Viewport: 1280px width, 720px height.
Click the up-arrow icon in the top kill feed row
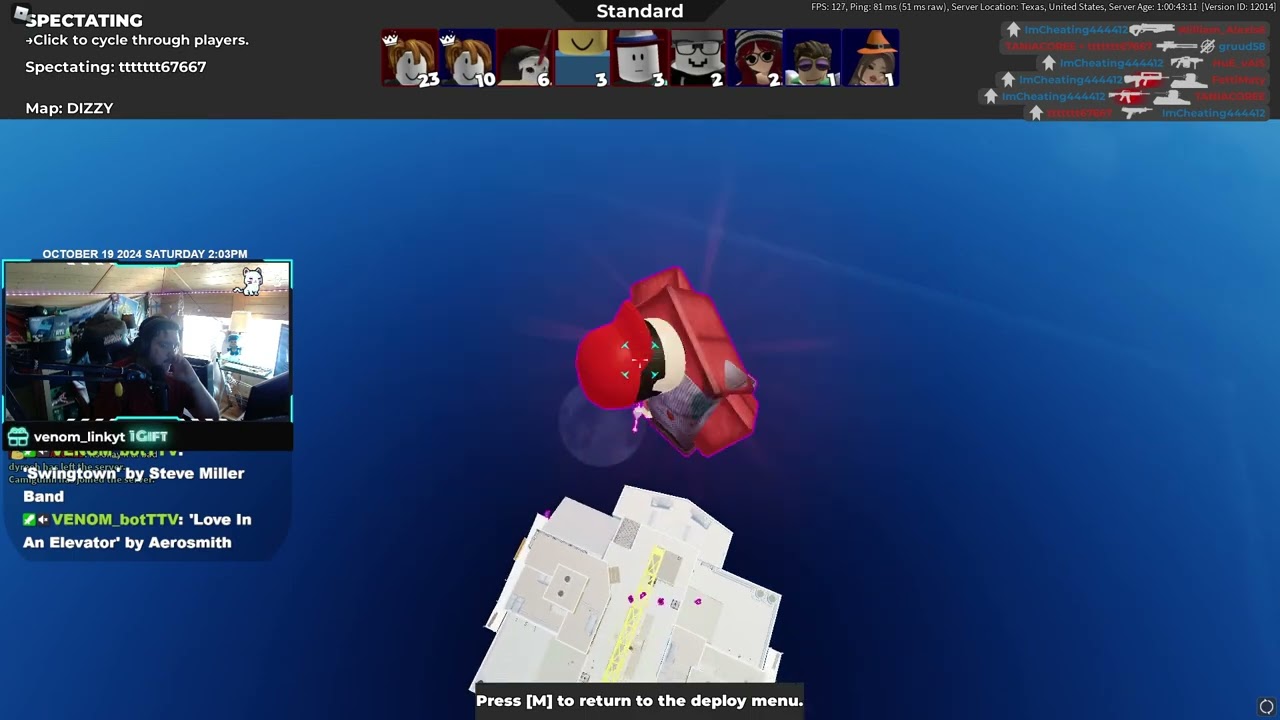click(1013, 30)
